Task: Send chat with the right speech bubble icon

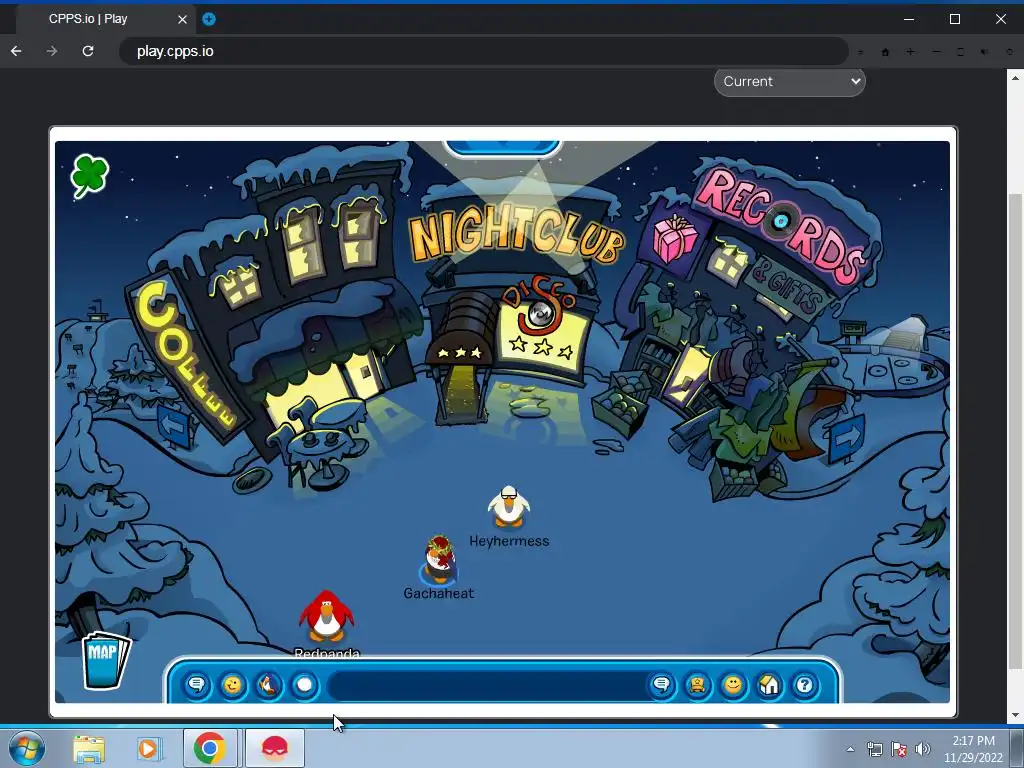Action: (x=662, y=685)
